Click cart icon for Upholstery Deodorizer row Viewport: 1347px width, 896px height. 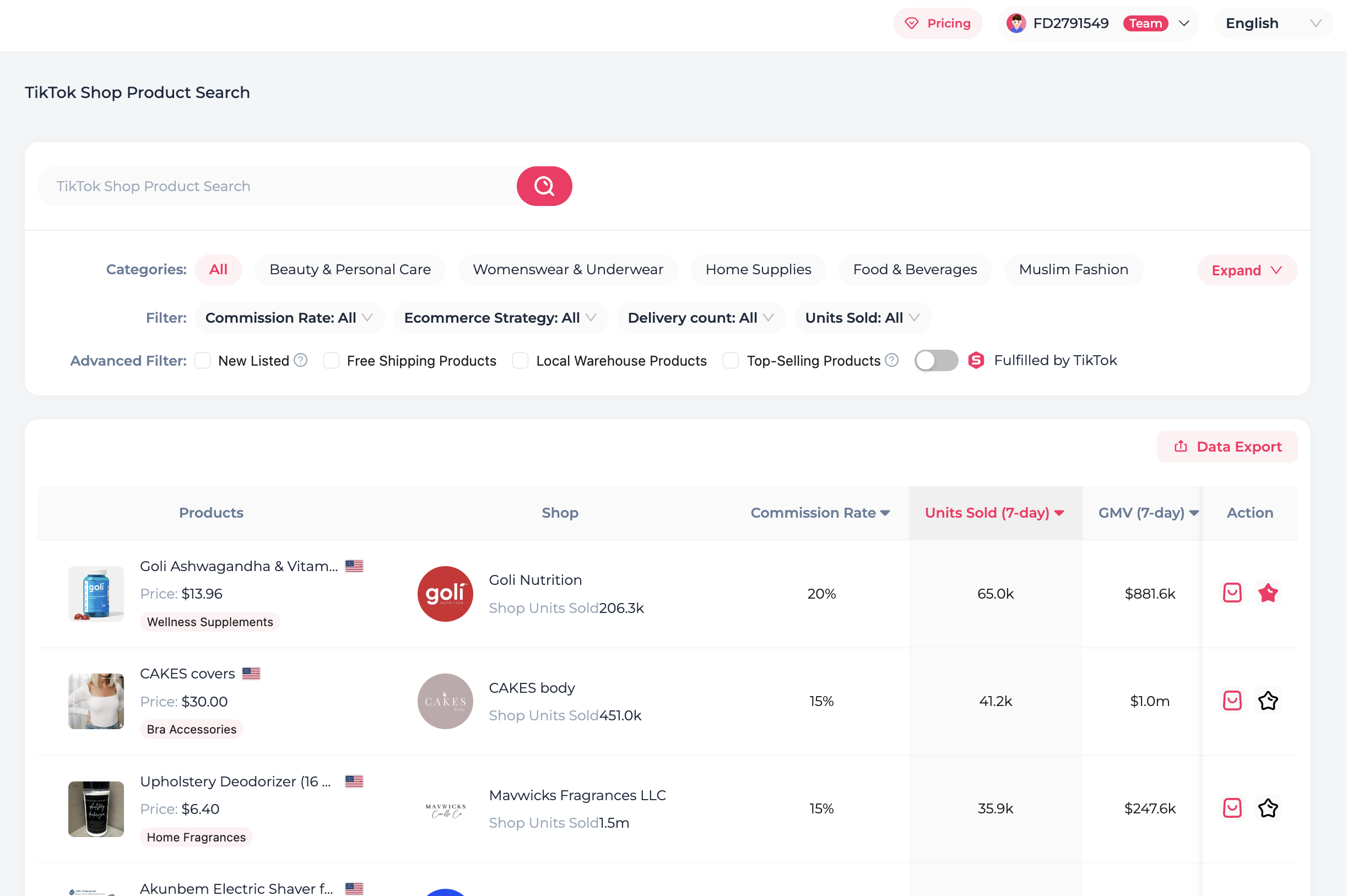click(1231, 808)
